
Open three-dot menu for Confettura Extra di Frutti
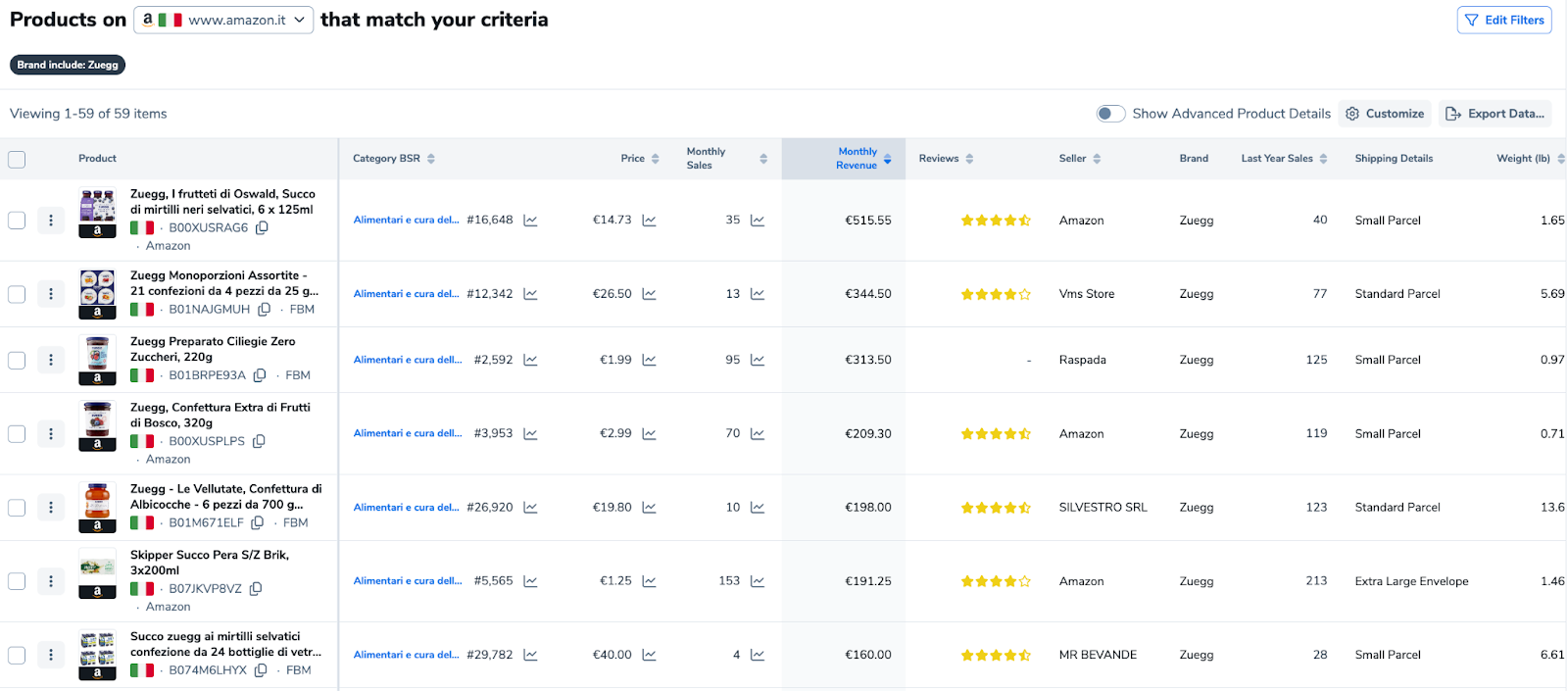[x=51, y=433]
